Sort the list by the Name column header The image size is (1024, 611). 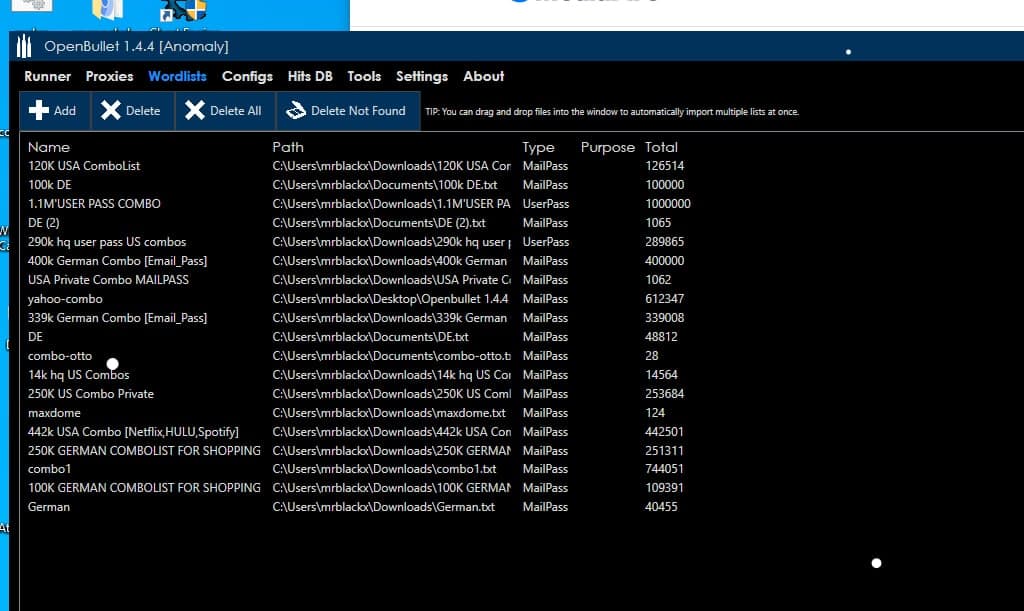click(49, 147)
